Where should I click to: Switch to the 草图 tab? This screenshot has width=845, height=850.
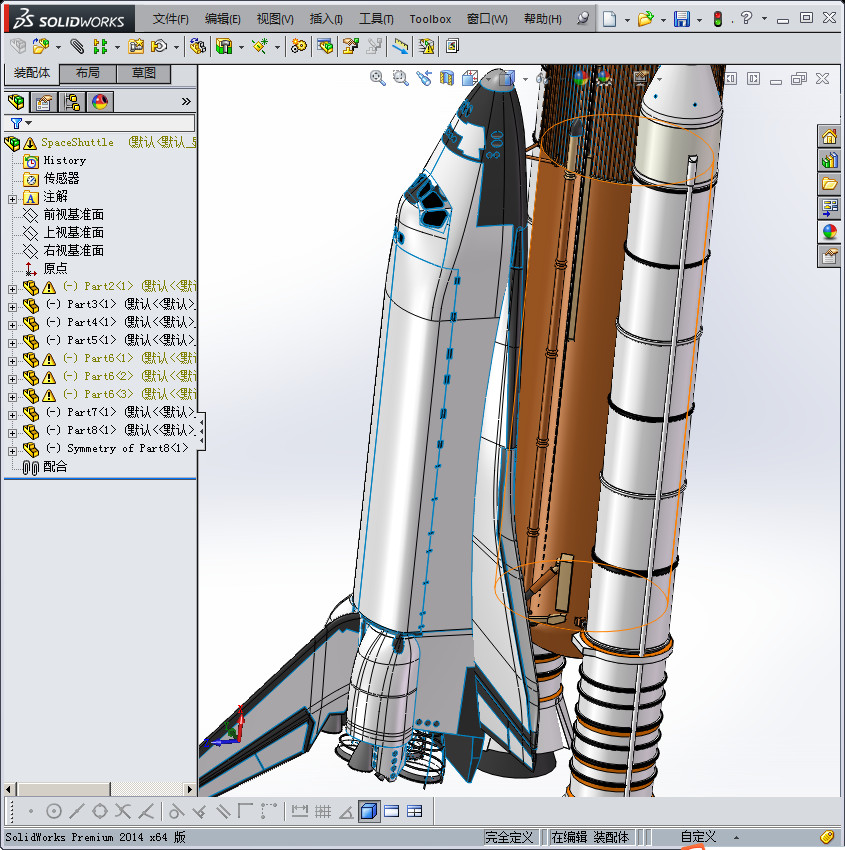(x=144, y=73)
